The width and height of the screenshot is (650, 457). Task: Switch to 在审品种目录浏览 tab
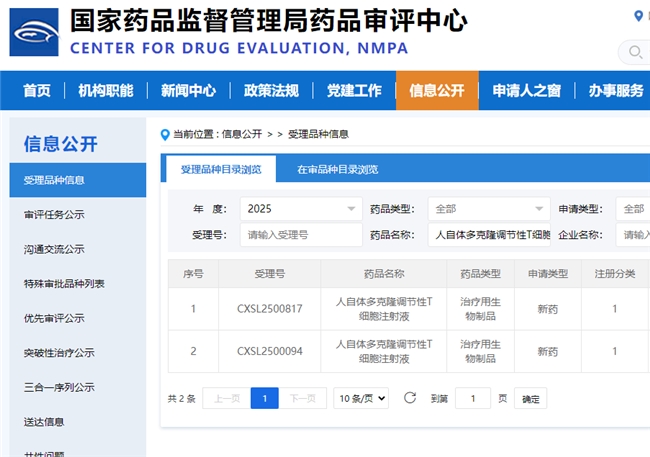337,170
